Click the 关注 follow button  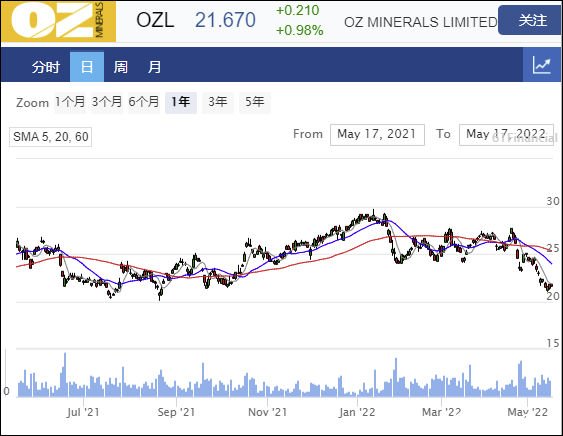click(532, 20)
